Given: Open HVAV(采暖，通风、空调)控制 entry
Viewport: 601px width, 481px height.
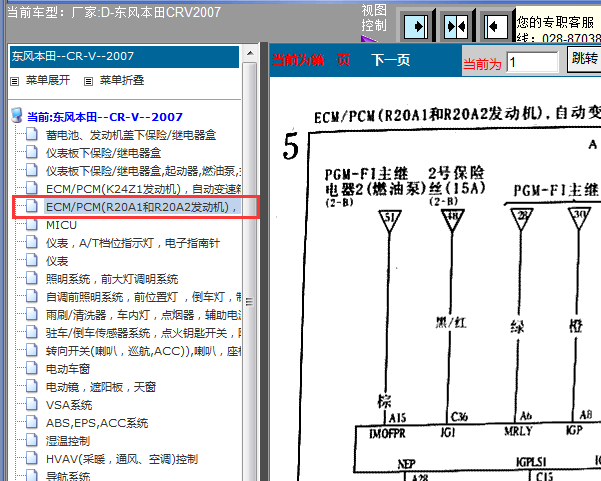Looking at the screenshot, I should (122, 459).
